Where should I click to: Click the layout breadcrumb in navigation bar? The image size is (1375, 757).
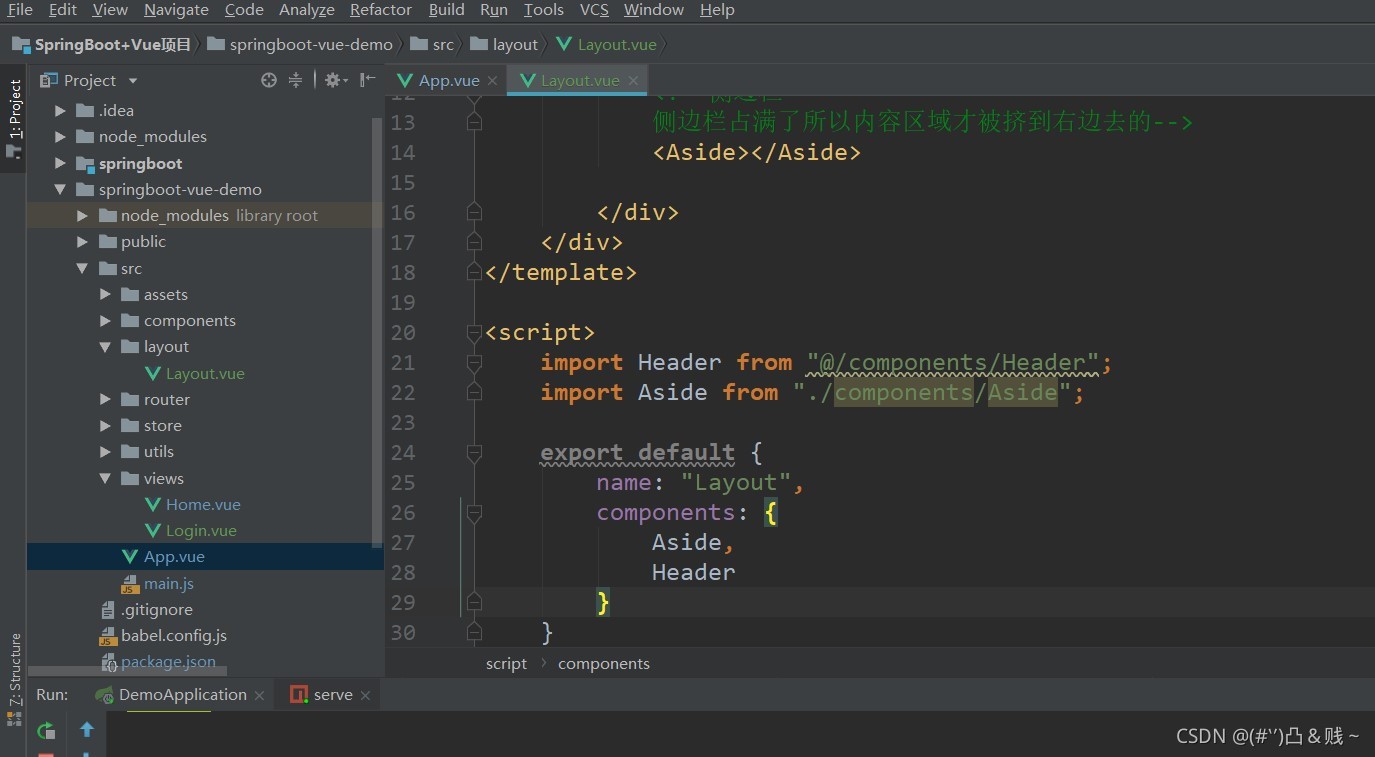point(515,44)
